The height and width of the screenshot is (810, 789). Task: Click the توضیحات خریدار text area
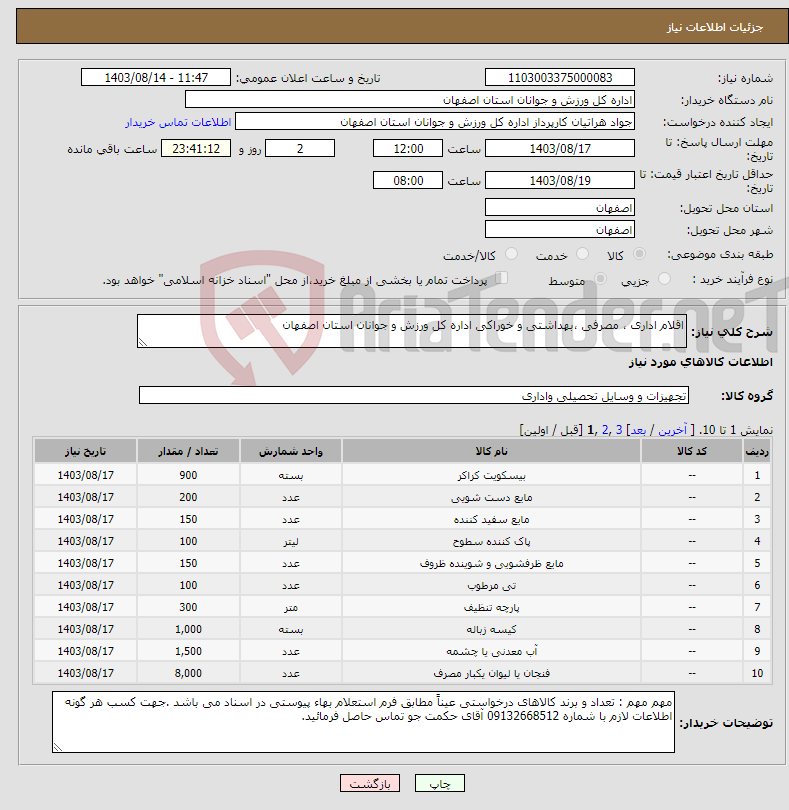(x=363, y=722)
